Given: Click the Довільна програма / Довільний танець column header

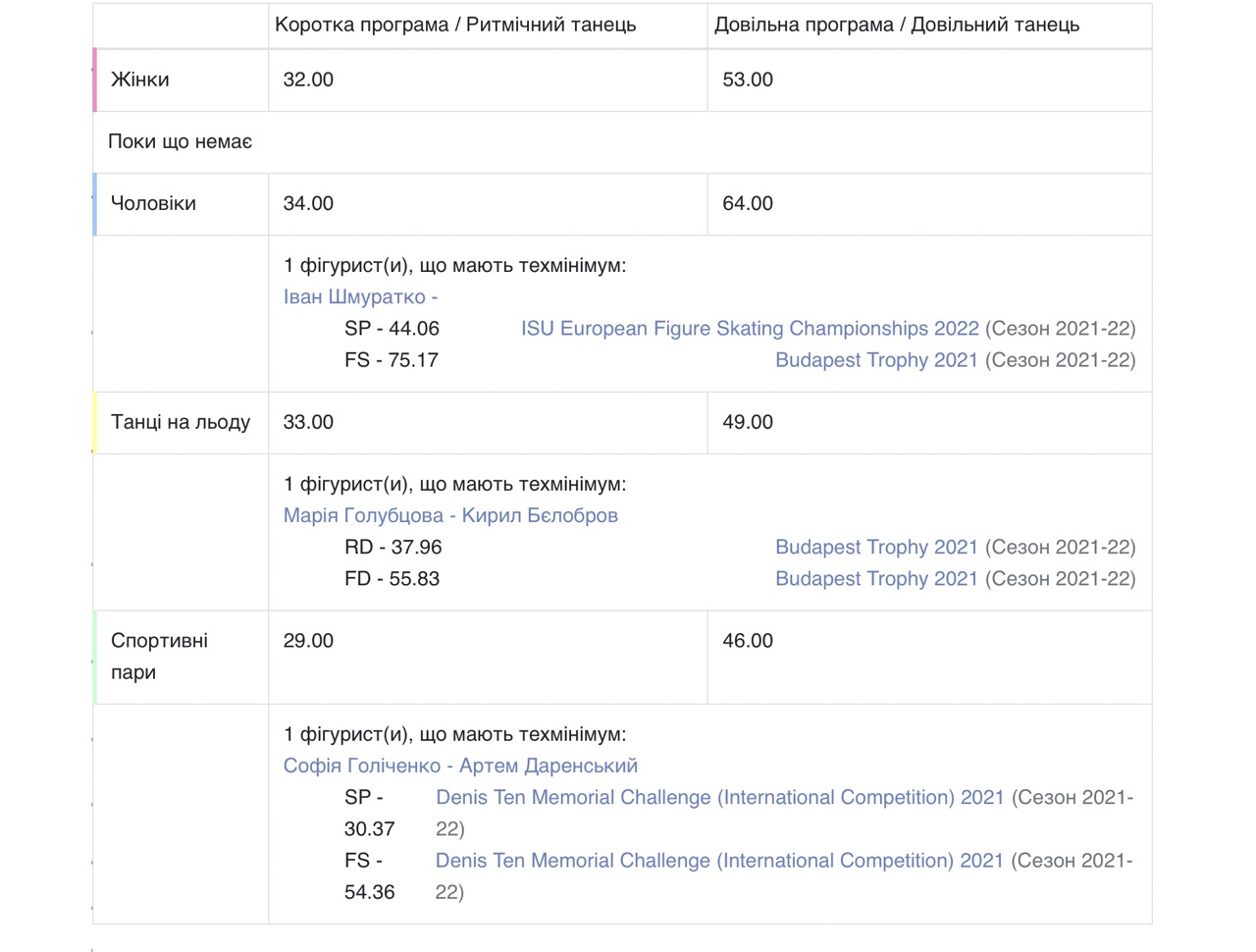Looking at the screenshot, I should (896, 26).
